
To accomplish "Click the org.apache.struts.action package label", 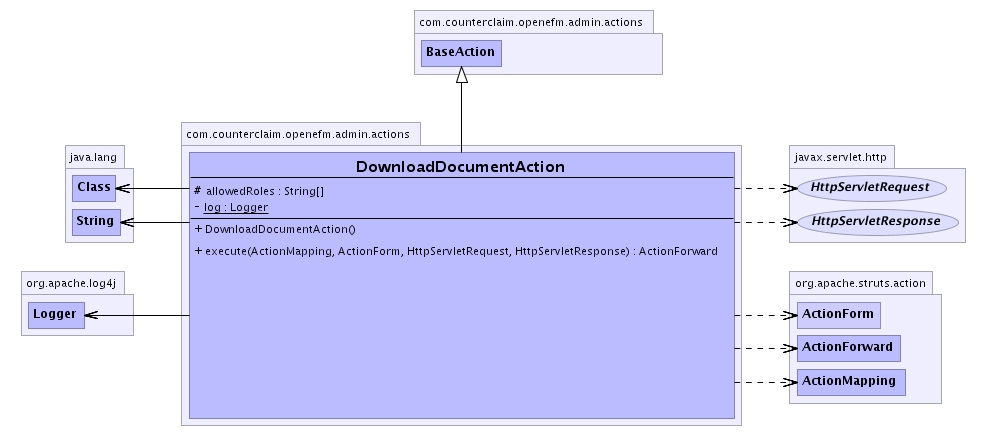I will tap(861, 282).
